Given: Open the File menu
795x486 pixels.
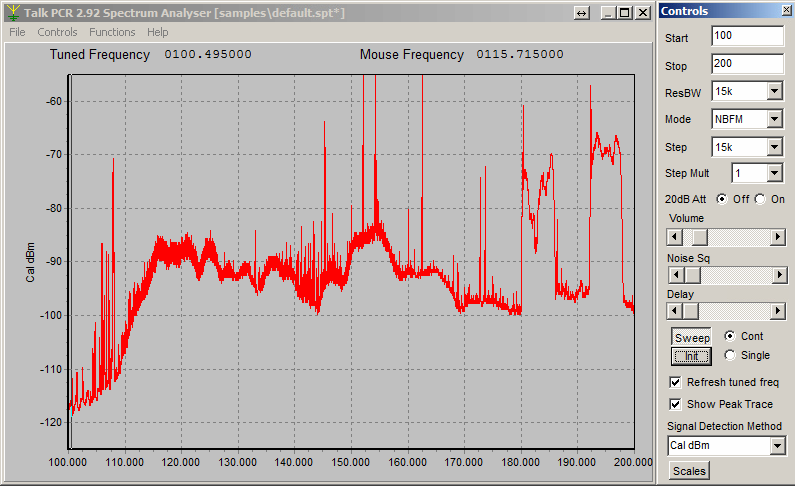Looking at the screenshot, I should tap(17, 32).
